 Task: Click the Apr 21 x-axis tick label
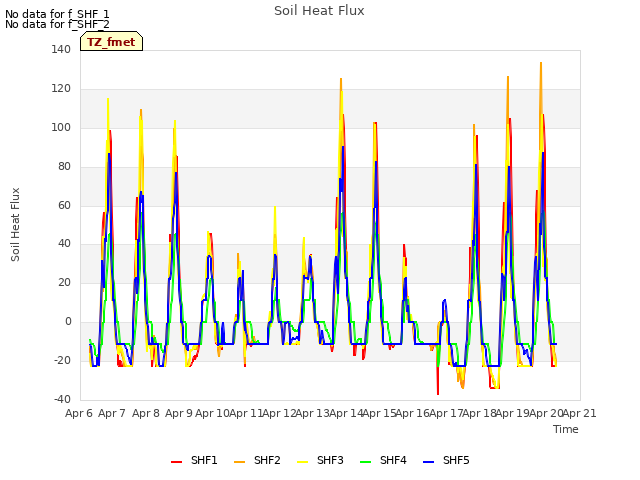click(x=580, y=413)
